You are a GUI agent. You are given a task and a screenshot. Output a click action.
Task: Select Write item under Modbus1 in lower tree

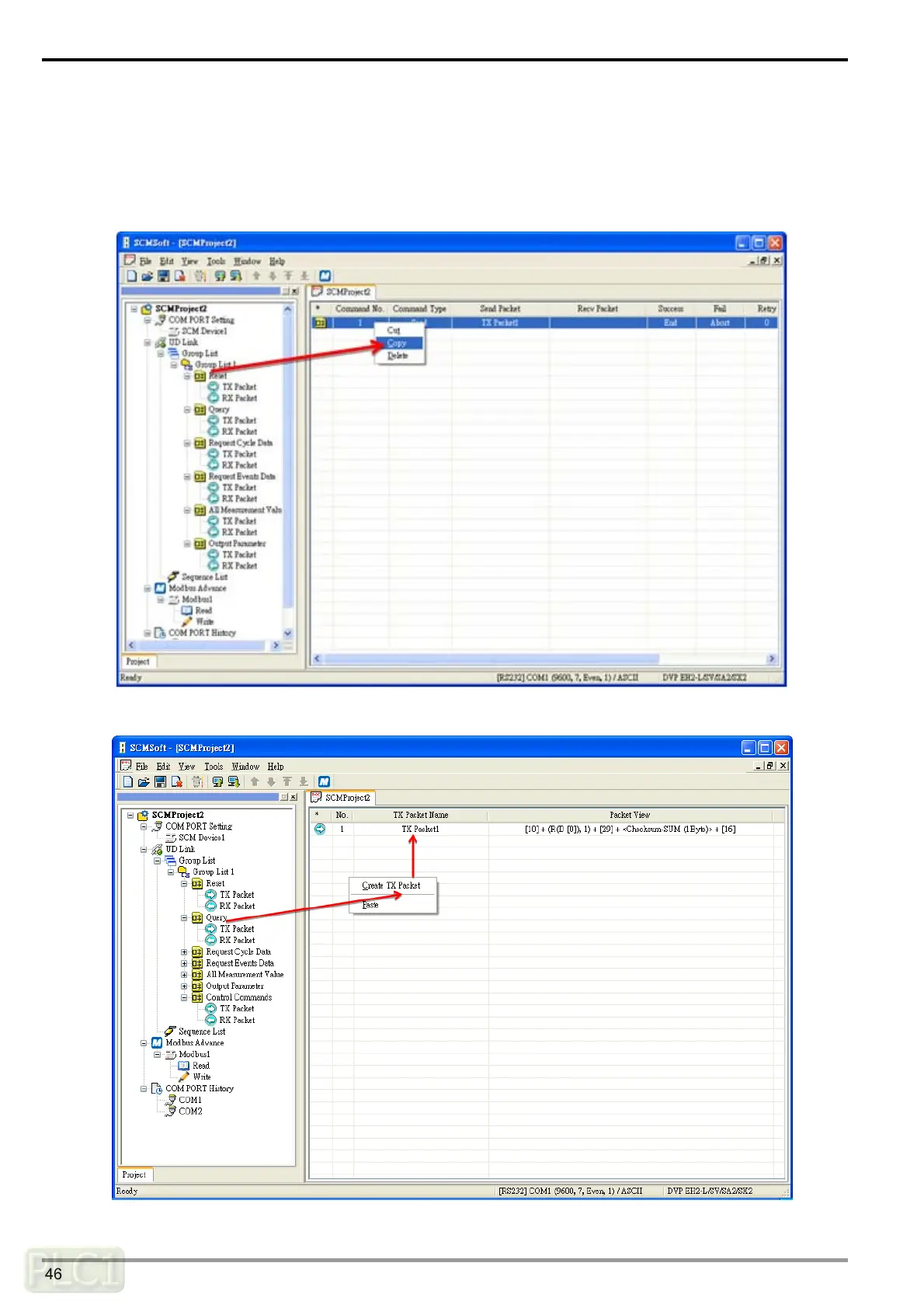201,1077
